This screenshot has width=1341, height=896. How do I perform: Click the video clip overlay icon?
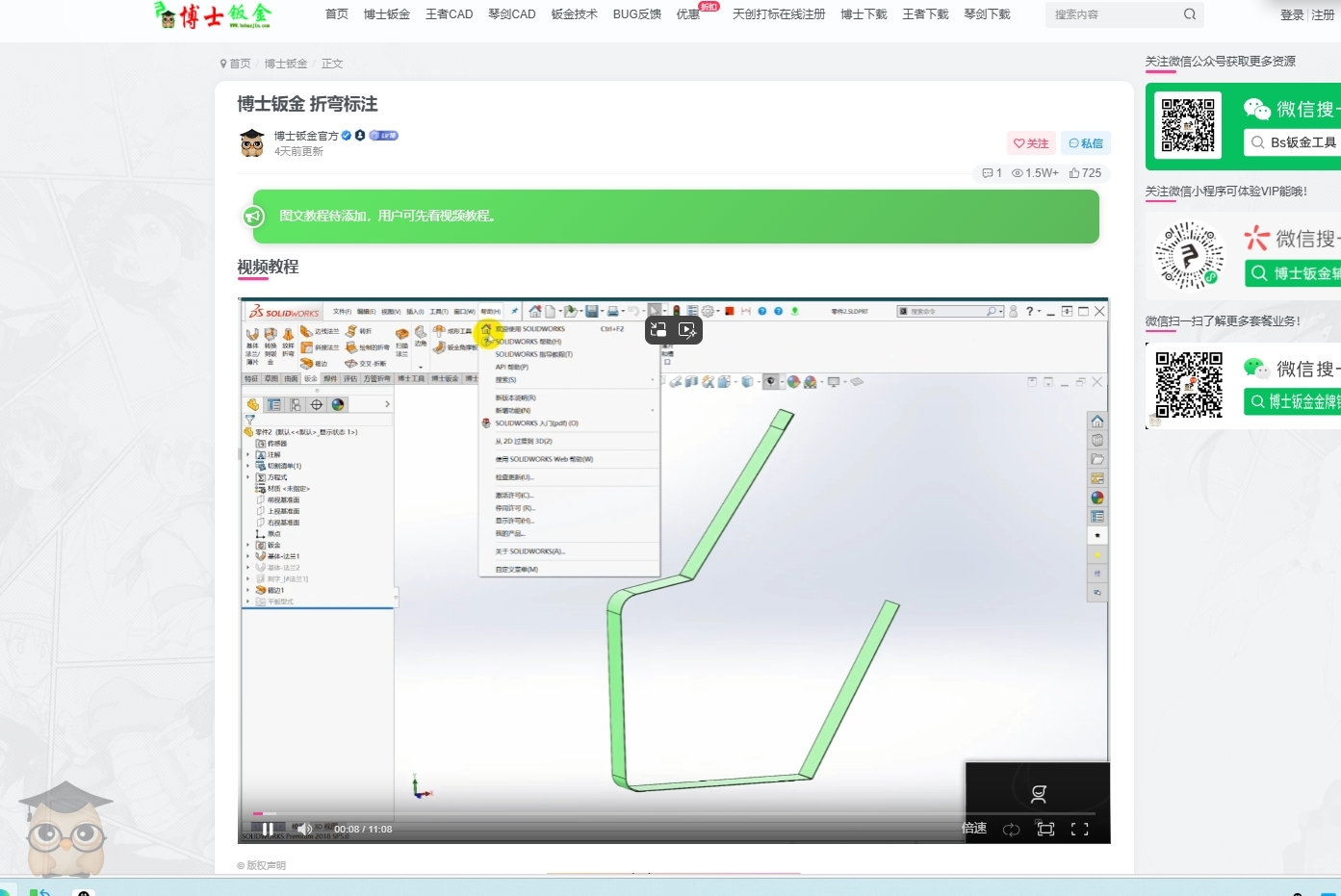687,329
